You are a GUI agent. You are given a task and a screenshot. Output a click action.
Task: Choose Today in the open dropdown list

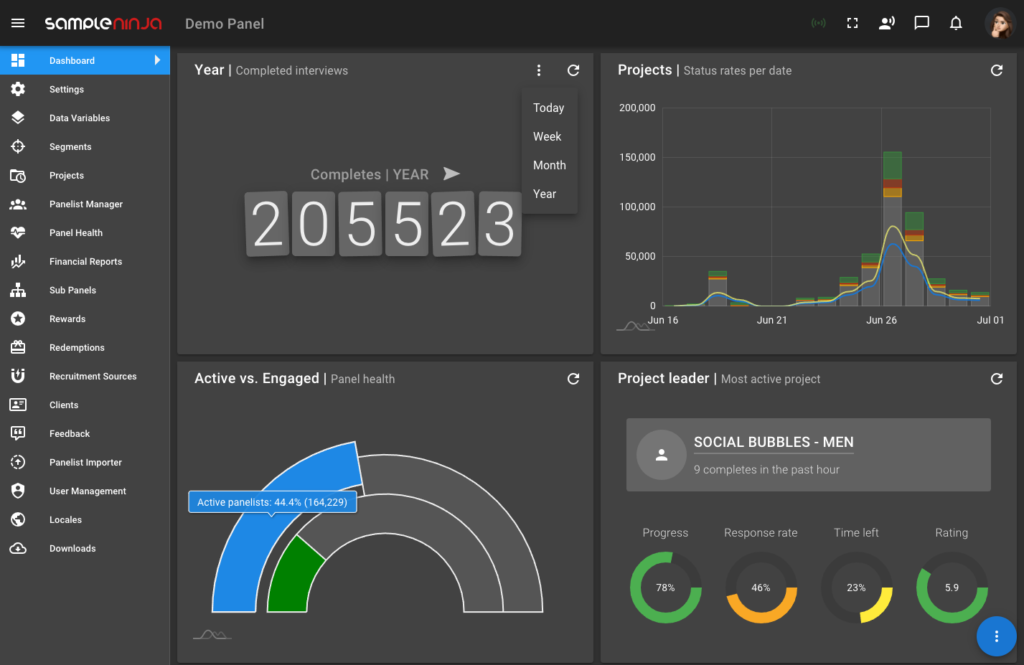click(x=548, y=107)
